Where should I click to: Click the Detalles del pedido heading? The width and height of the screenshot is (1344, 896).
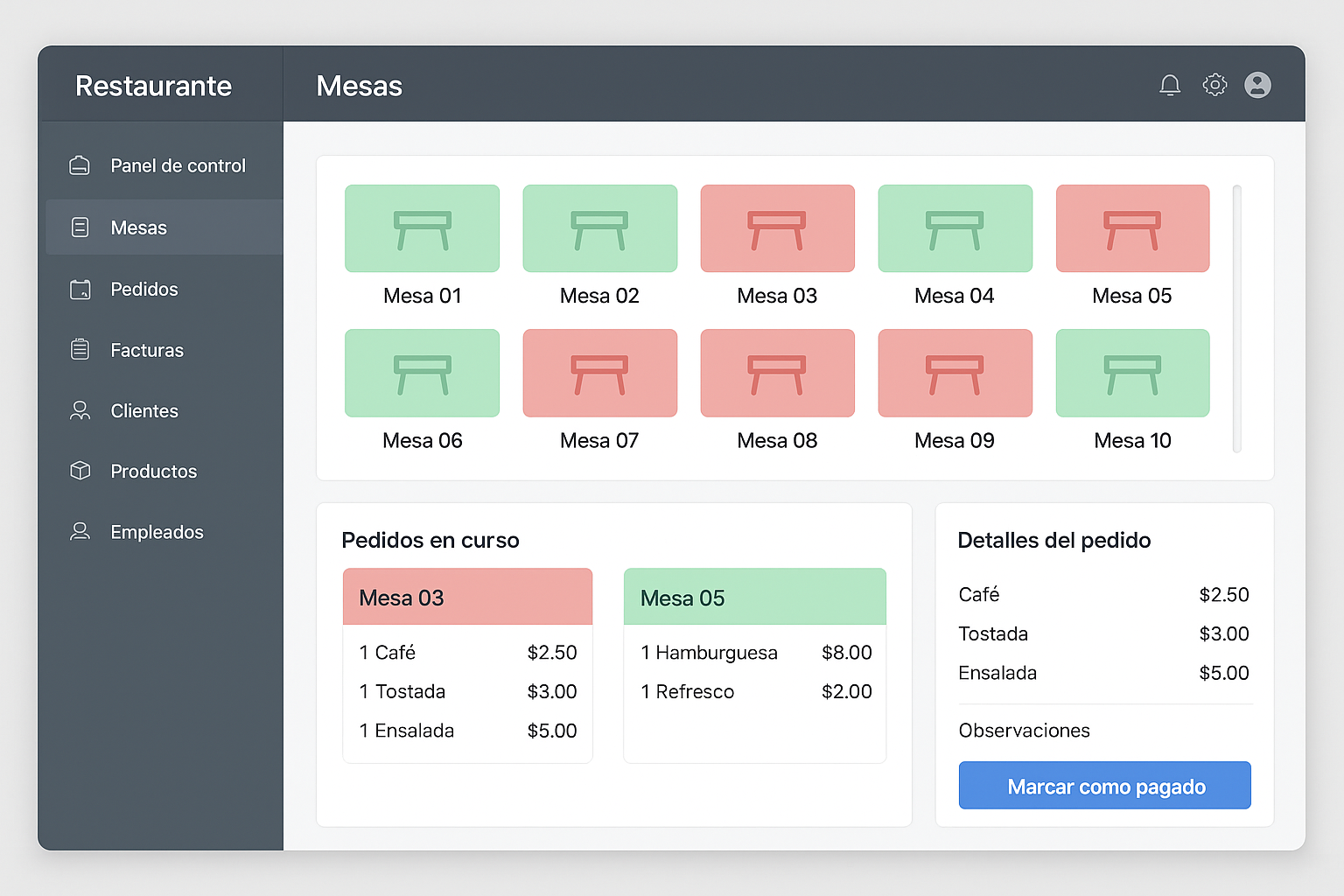(1054, 540)
